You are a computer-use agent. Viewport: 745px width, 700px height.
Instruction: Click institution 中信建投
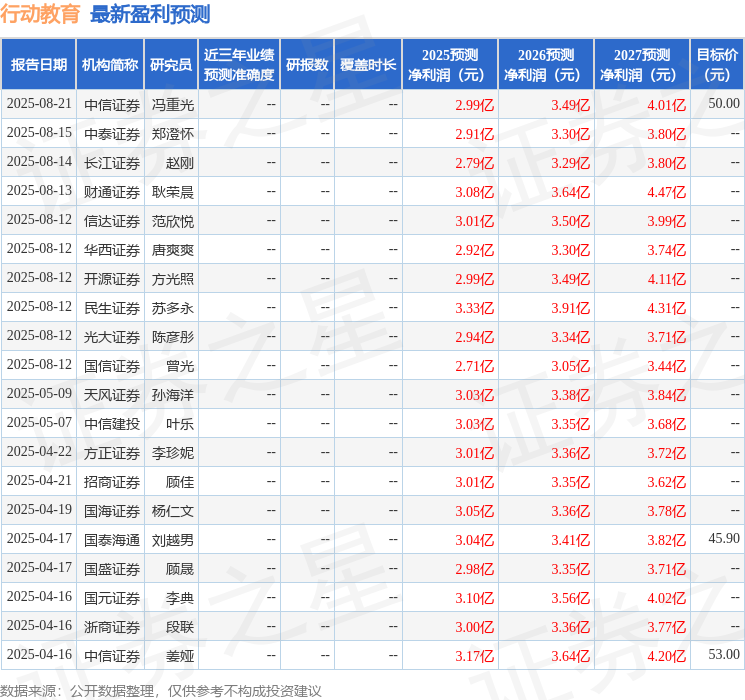pos(112,423)
